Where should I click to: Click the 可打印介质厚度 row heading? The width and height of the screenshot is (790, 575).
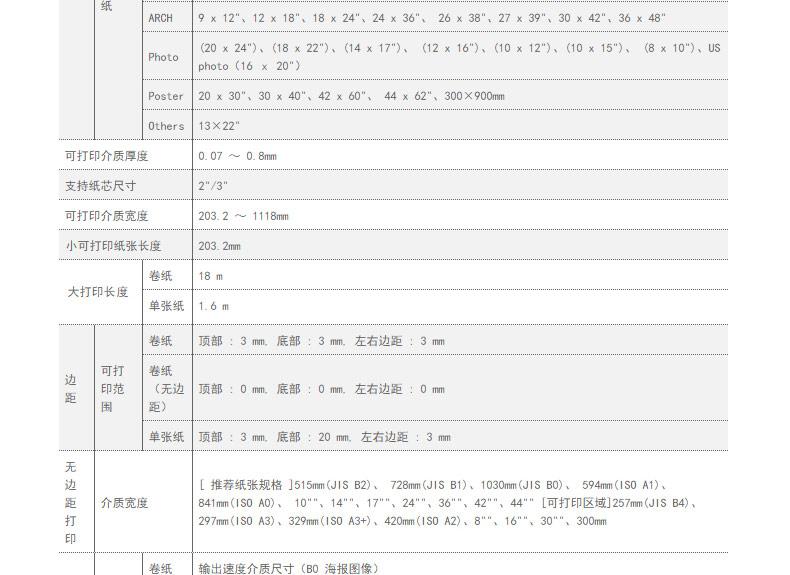[x=106, y=156]
